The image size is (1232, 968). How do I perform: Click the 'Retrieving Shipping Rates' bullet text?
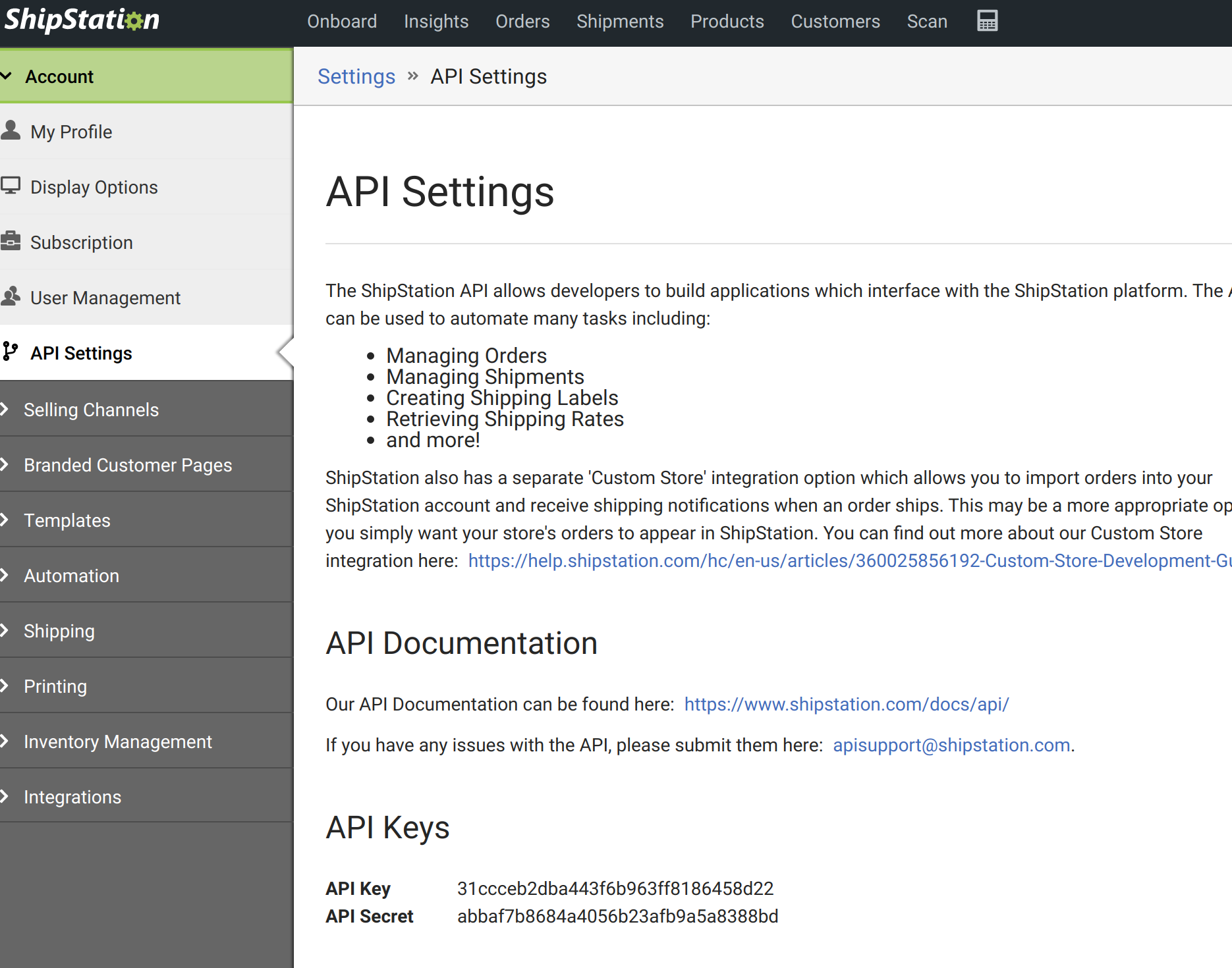(505, 419)
